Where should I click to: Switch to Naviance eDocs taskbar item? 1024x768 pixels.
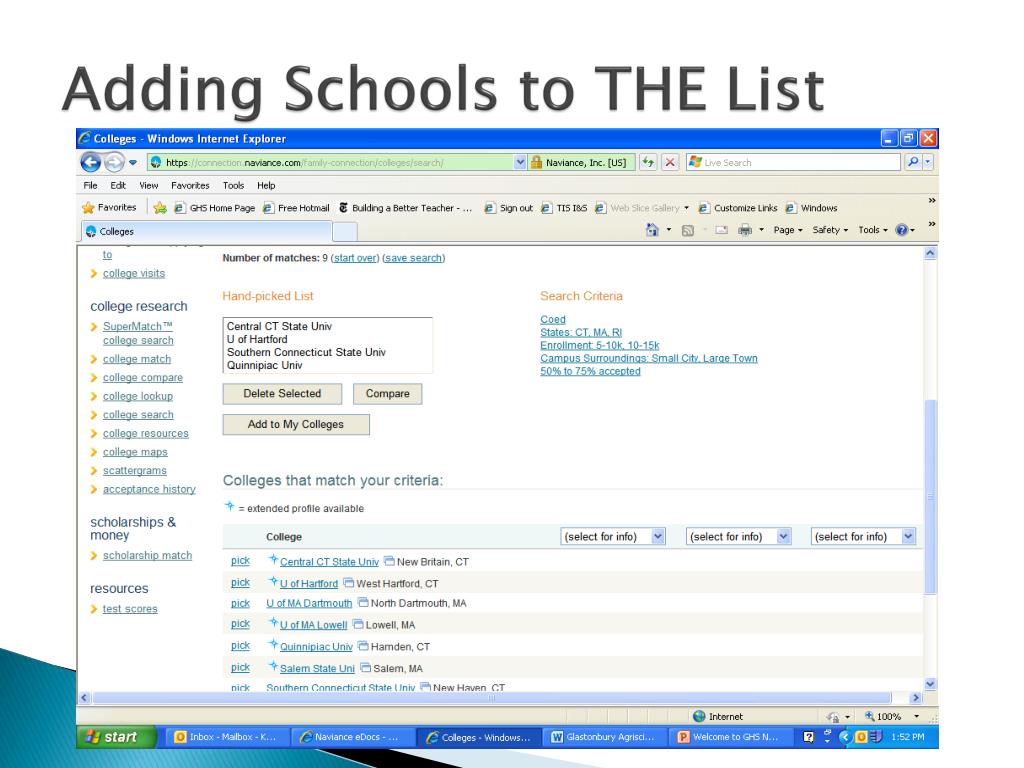coord(351,737)
